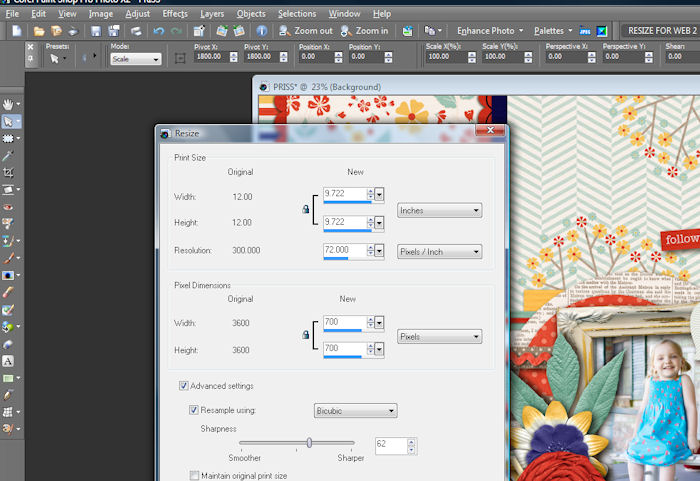Toggle pixel dimensions aspect ratio lock
Viewport: 700px width, 481px height.
coord(306,335)
